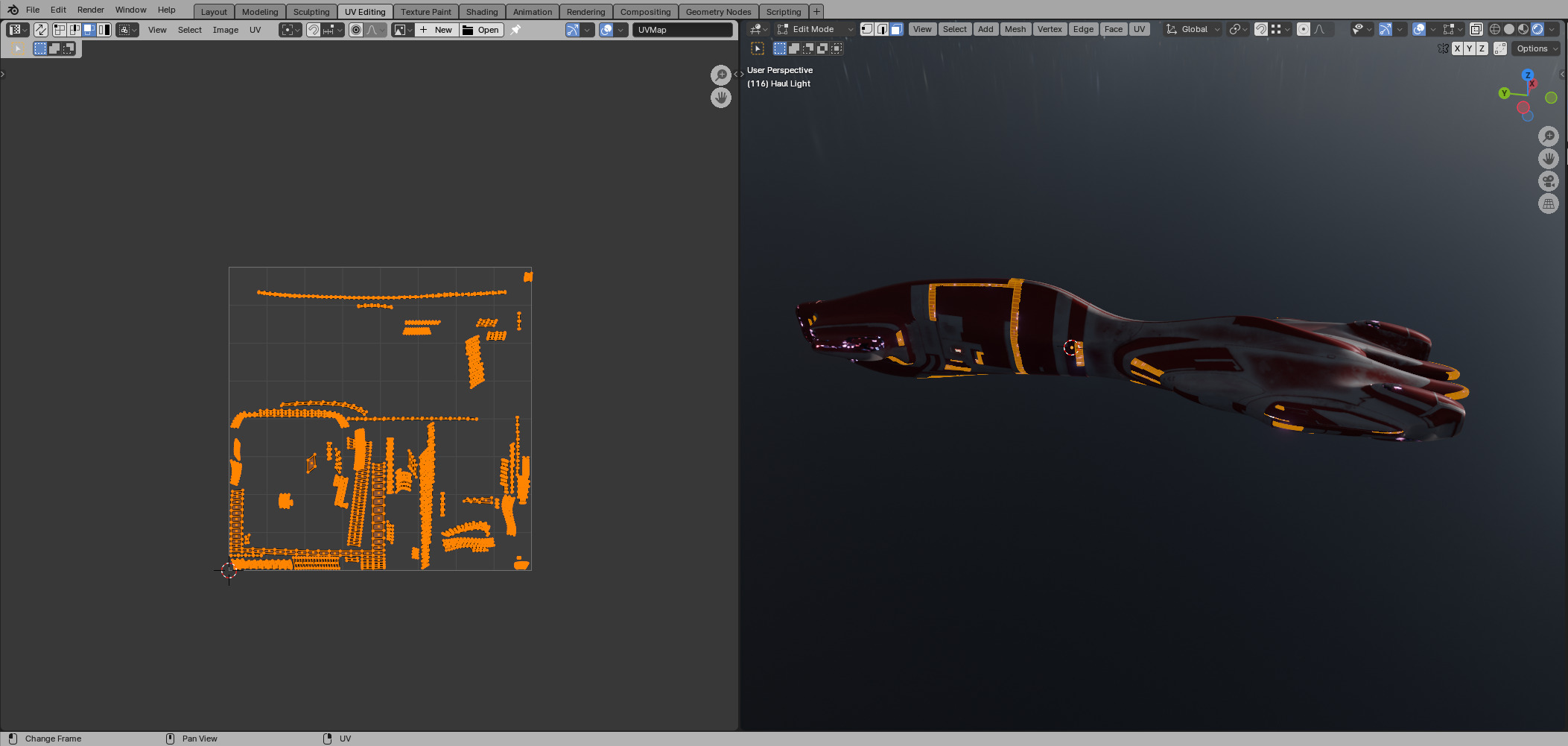Select UV island selection mode
Image resolution: width=1568 pixels, height=746 pixels.
[104, 30]
